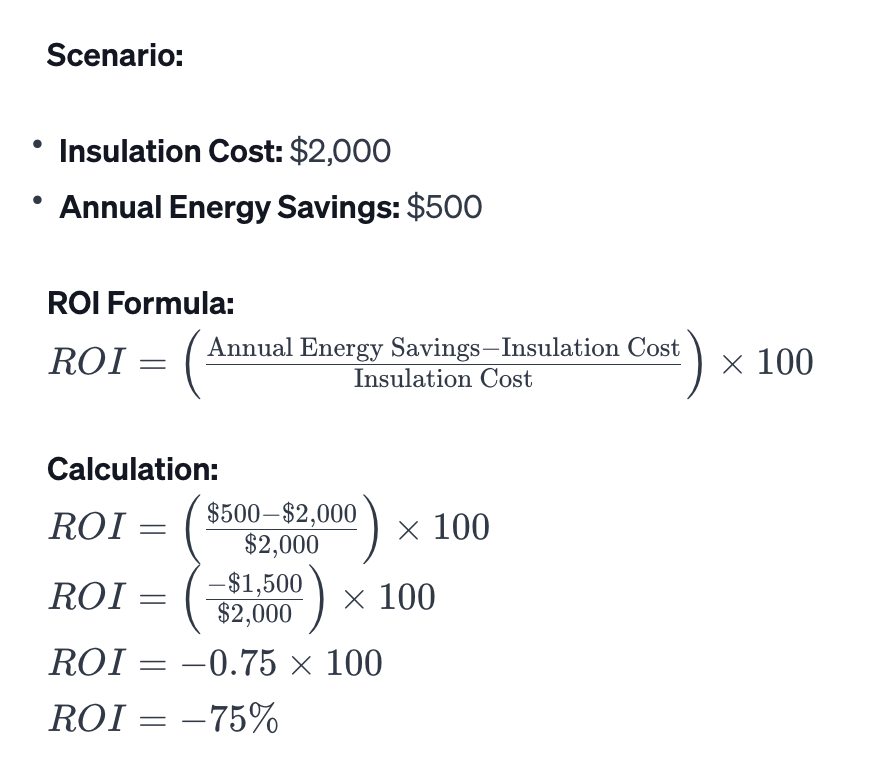878x778 pixels.
Task: Click the formula denominator 'Insulation Cost'
Action: click(x=443, y=379)
